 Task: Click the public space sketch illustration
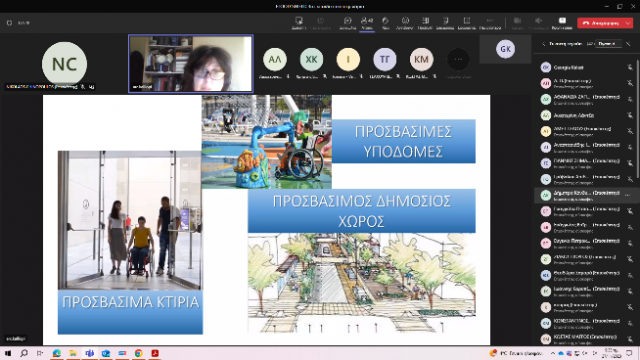[362, 283]
